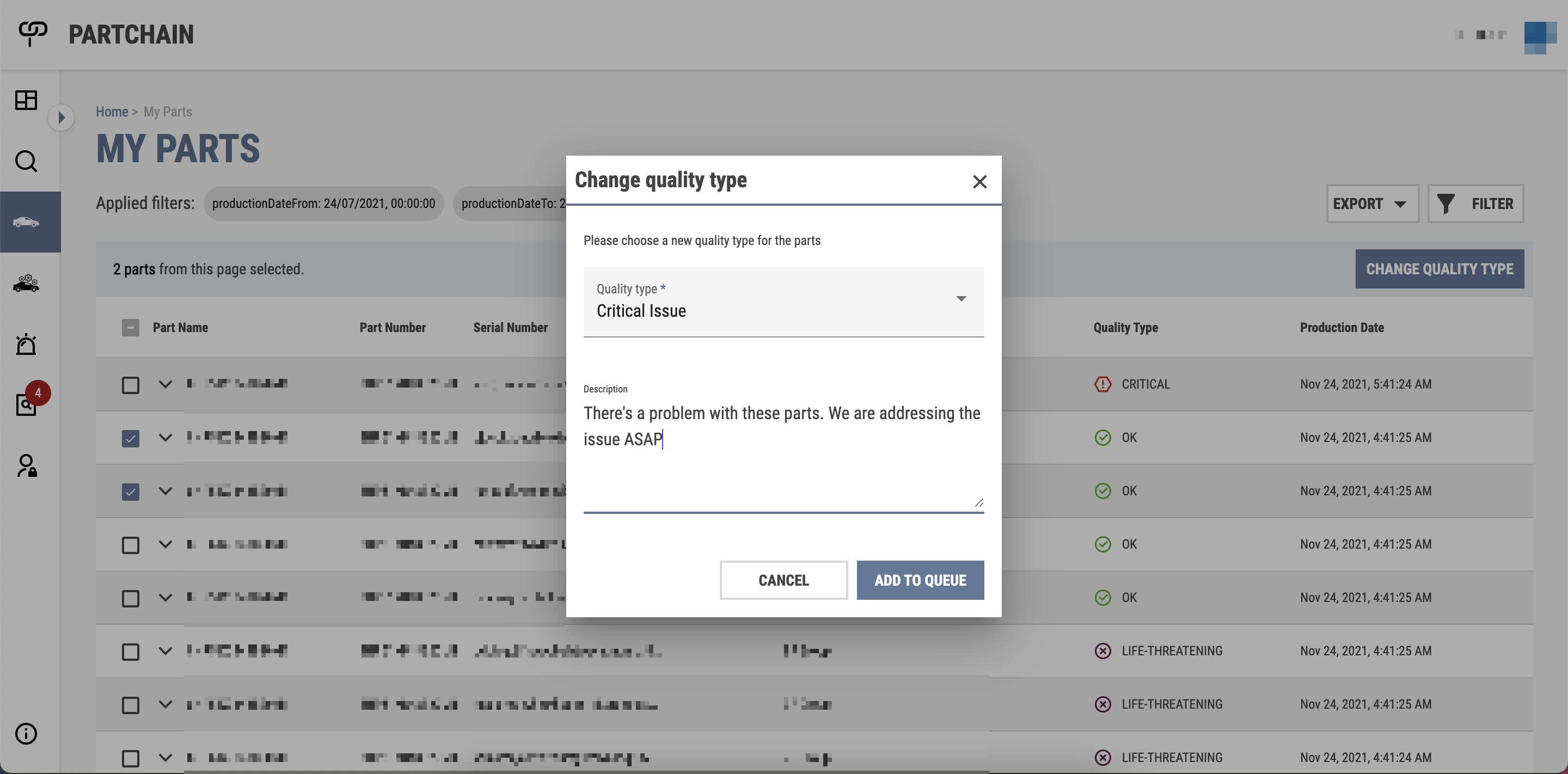1568x774 pixels.
Task: Expand a part row chevron expander
Action: [x=164, y=384]
